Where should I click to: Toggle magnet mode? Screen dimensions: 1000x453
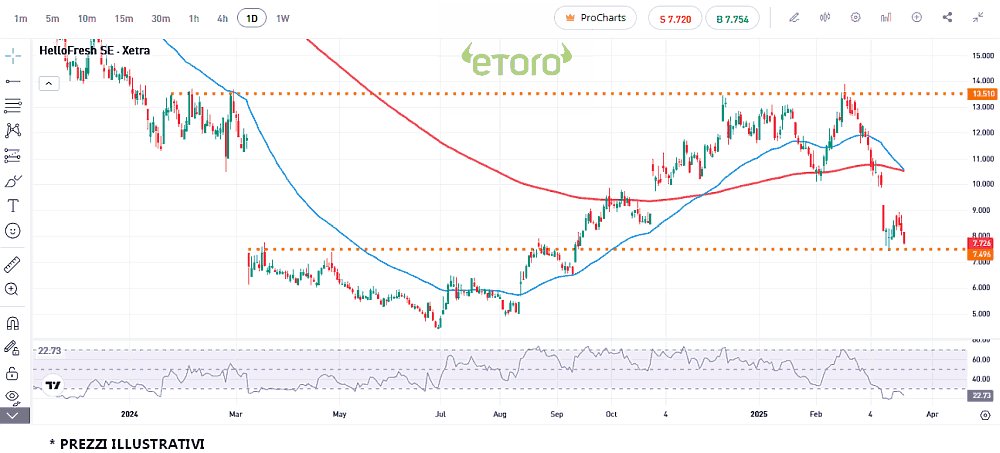pyautogui.click(x=11, y=323)
